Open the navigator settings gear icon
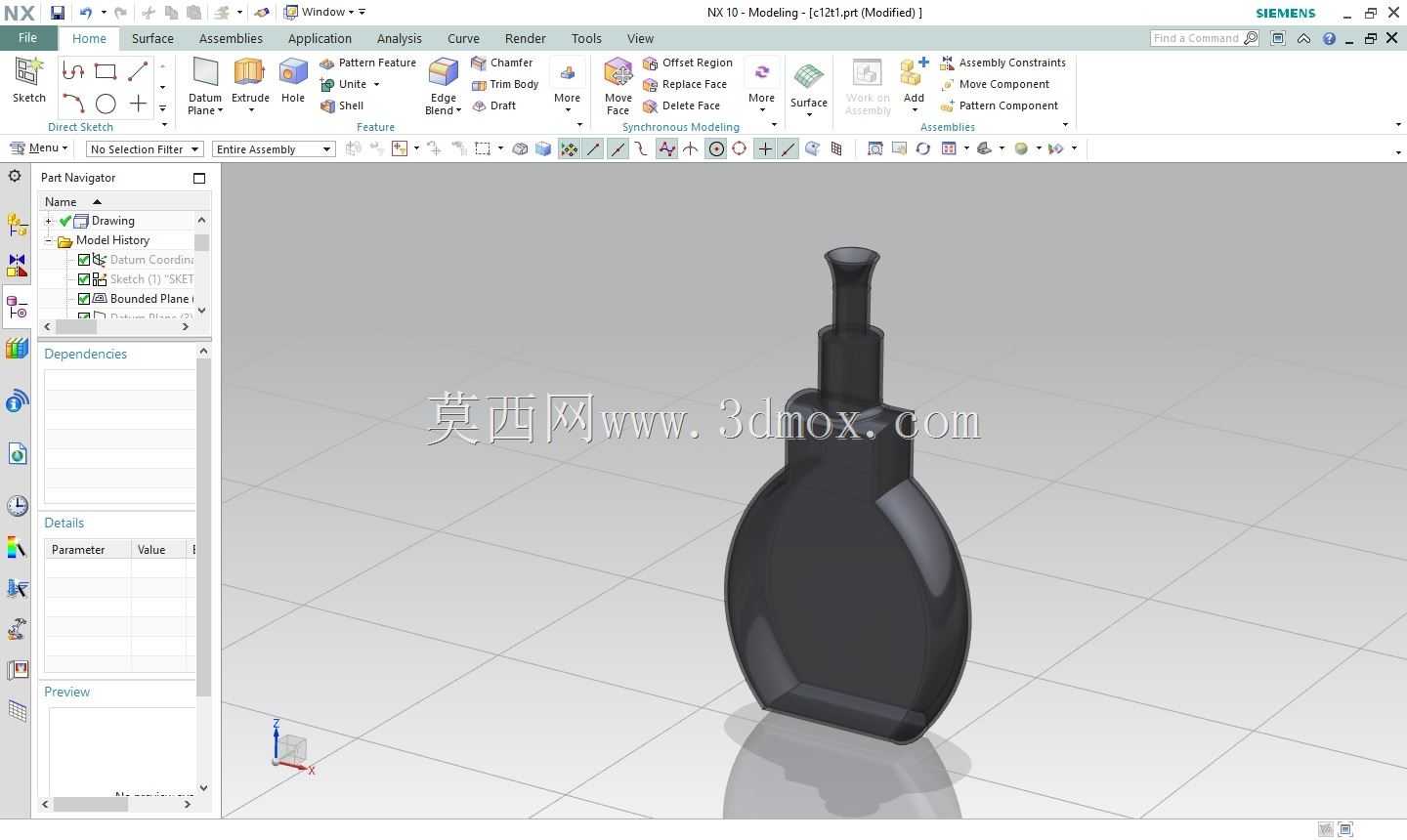Image resolution: width=1407 pixels, height=840 pixels. point(15,176)
